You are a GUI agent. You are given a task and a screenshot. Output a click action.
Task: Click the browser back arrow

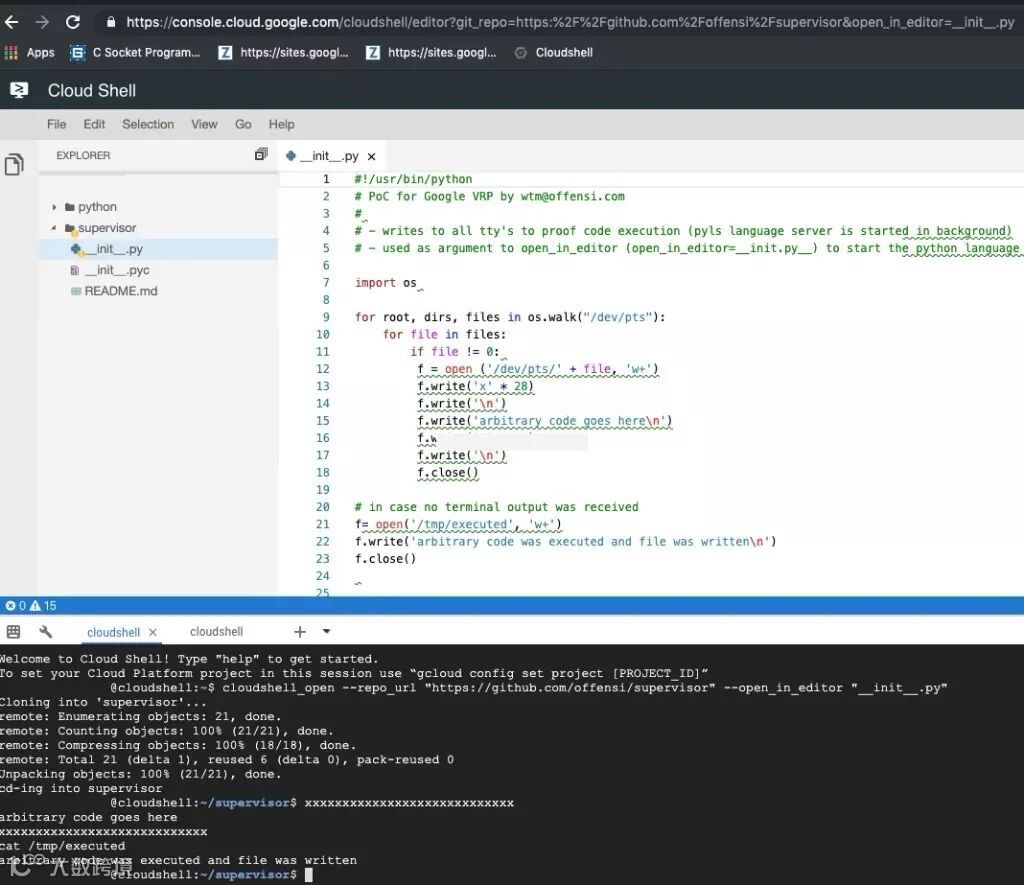tap(11, 22)
